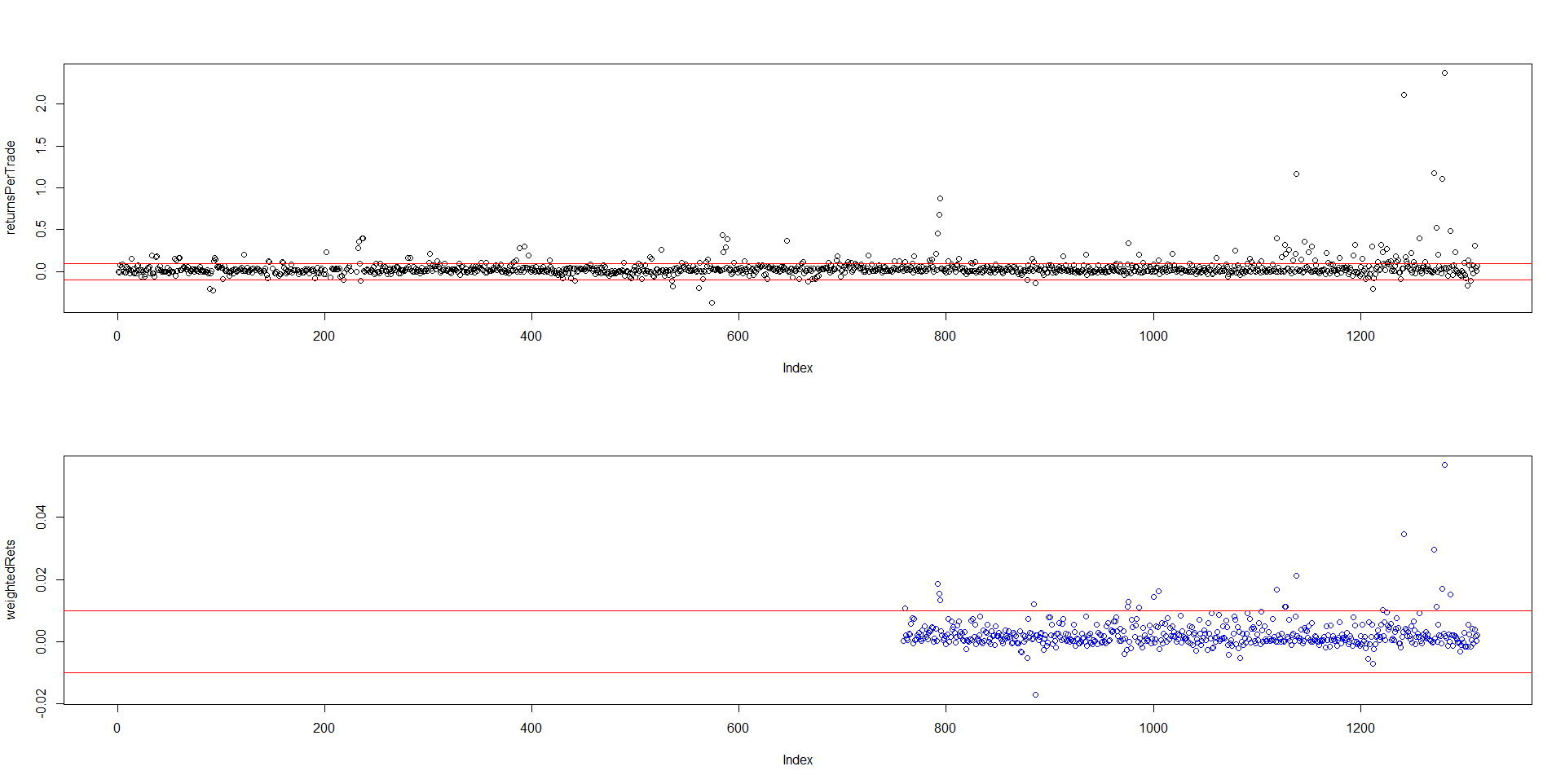
Task: Click the -0.02 tick label on weightedRets axis
Action: click(x=41, y=703)
